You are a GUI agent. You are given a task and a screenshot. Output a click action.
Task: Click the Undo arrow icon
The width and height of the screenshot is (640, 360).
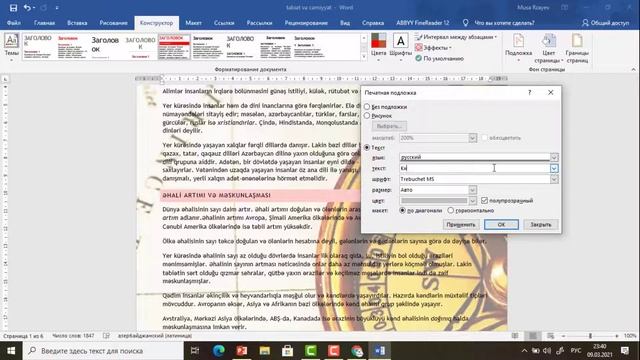(x=27, y=8)
